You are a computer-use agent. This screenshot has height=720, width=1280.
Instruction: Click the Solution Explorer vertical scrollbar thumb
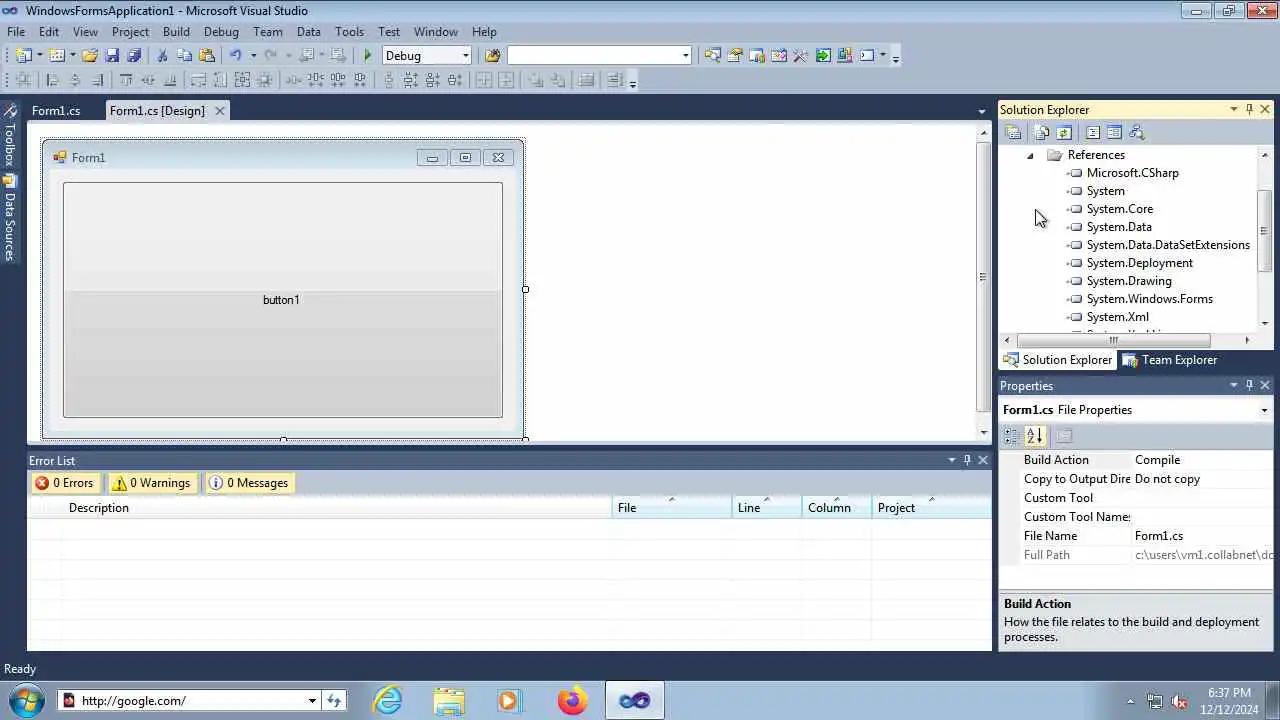click(x=1264, y=230)
